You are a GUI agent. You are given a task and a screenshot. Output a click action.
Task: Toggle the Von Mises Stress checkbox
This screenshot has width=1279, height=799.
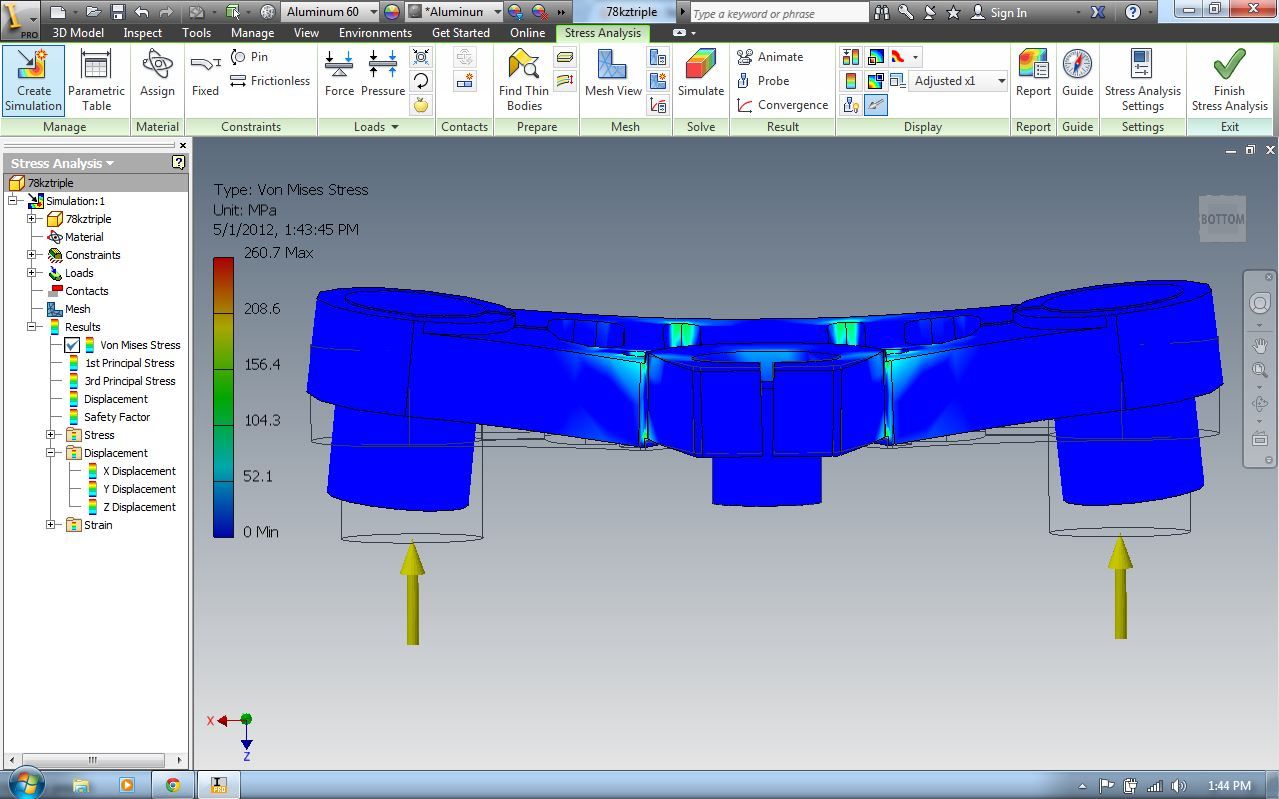[71, 344]
